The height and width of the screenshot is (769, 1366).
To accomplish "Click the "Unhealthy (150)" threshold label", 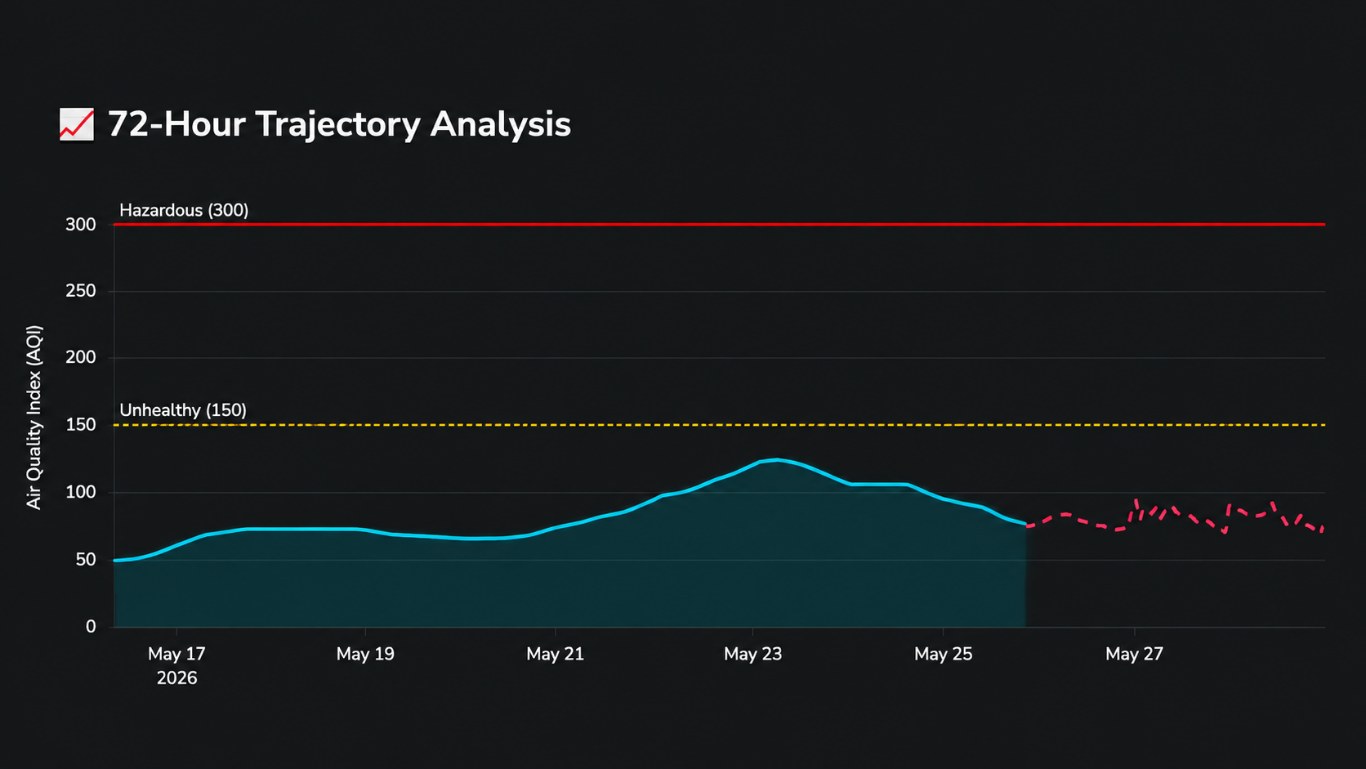I will pyautogui.click(x=183, y=410).
